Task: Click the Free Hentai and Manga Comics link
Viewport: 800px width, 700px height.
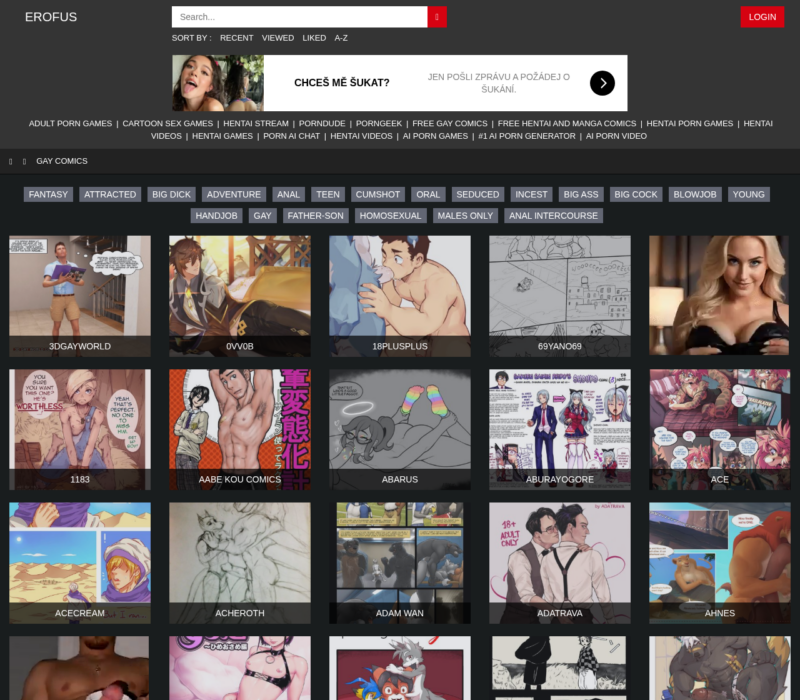Action: pyautogui.click(x=567, y=124)
